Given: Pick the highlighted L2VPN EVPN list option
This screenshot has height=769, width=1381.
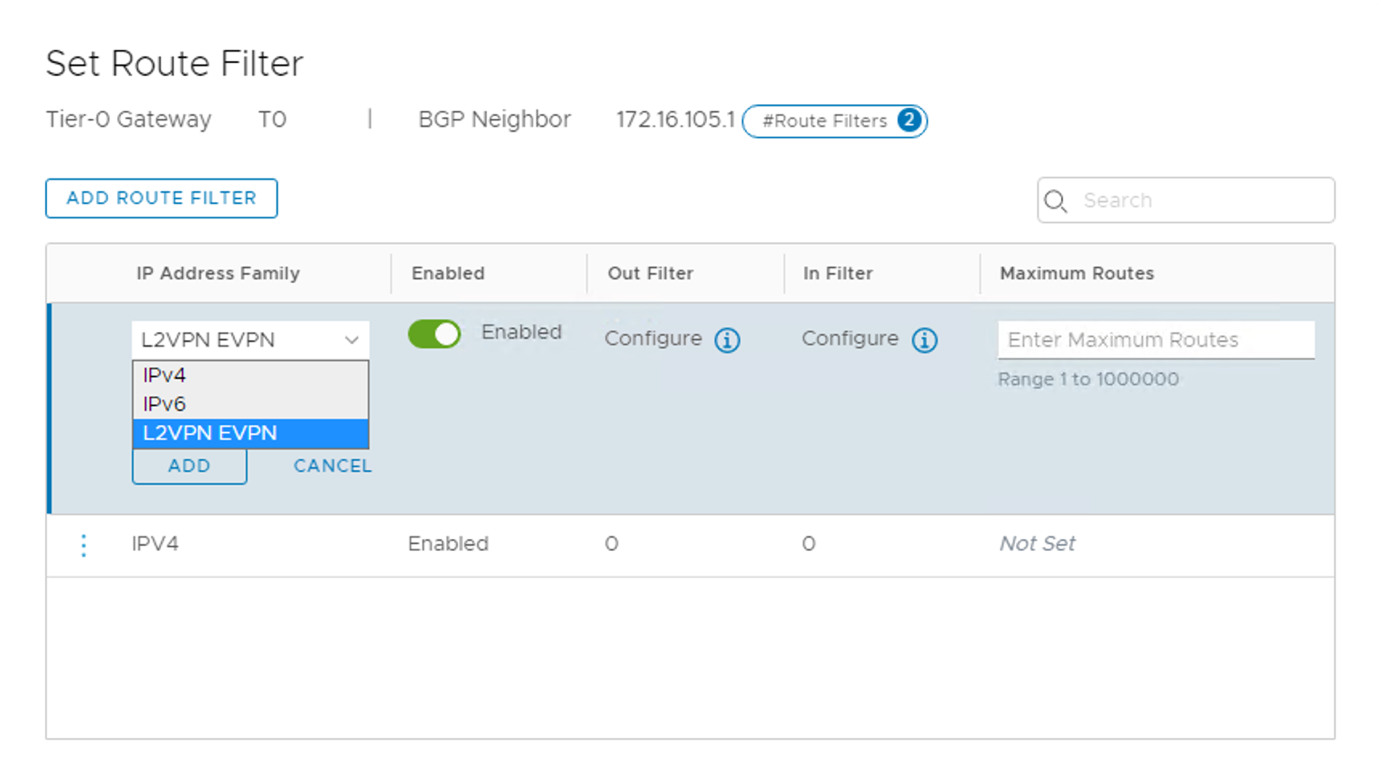Looking at the screenshot, I should point(250,433).
